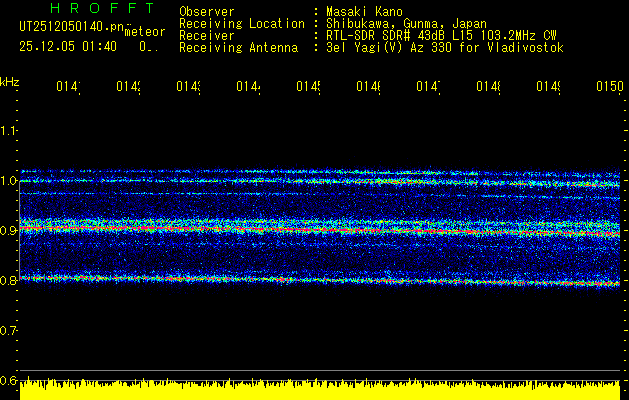Click the 0.6 axis label
Viewport: 629px width, 400px height.
[9, 380]
